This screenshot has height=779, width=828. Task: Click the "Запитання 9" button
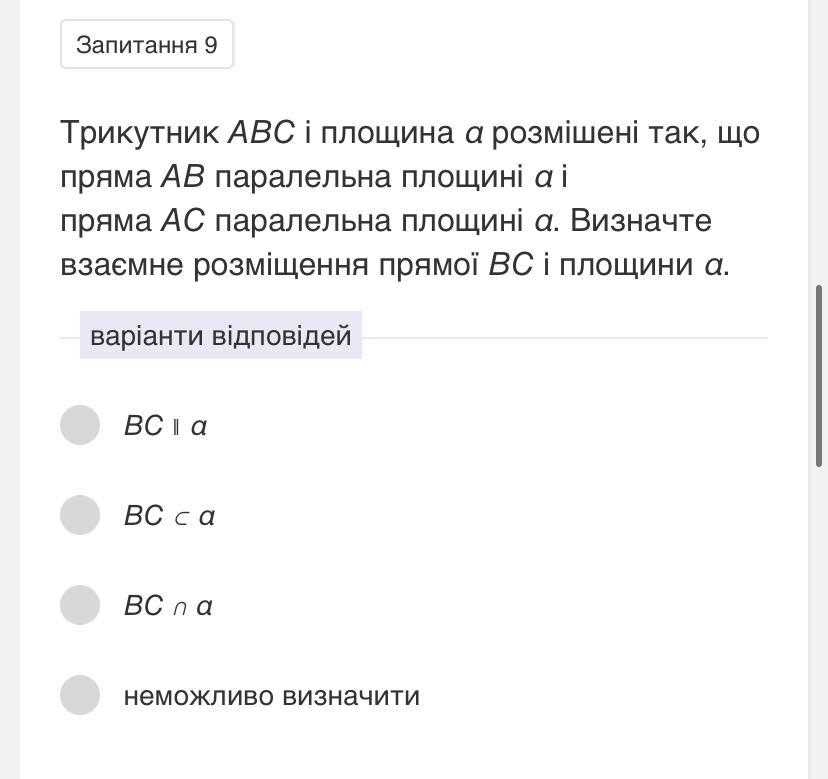pyautogui.click(x=147, y=45)
